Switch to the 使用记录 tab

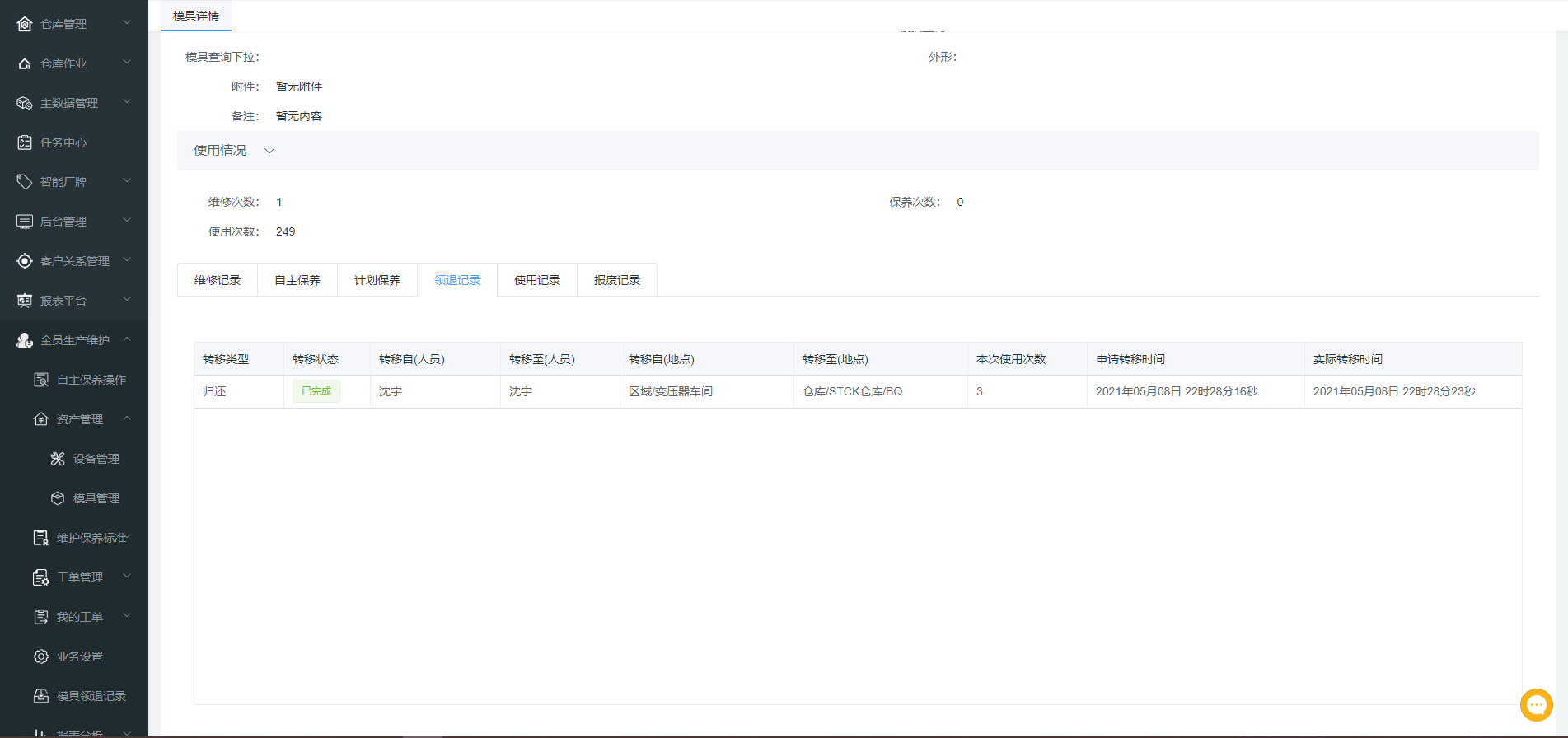537,280
